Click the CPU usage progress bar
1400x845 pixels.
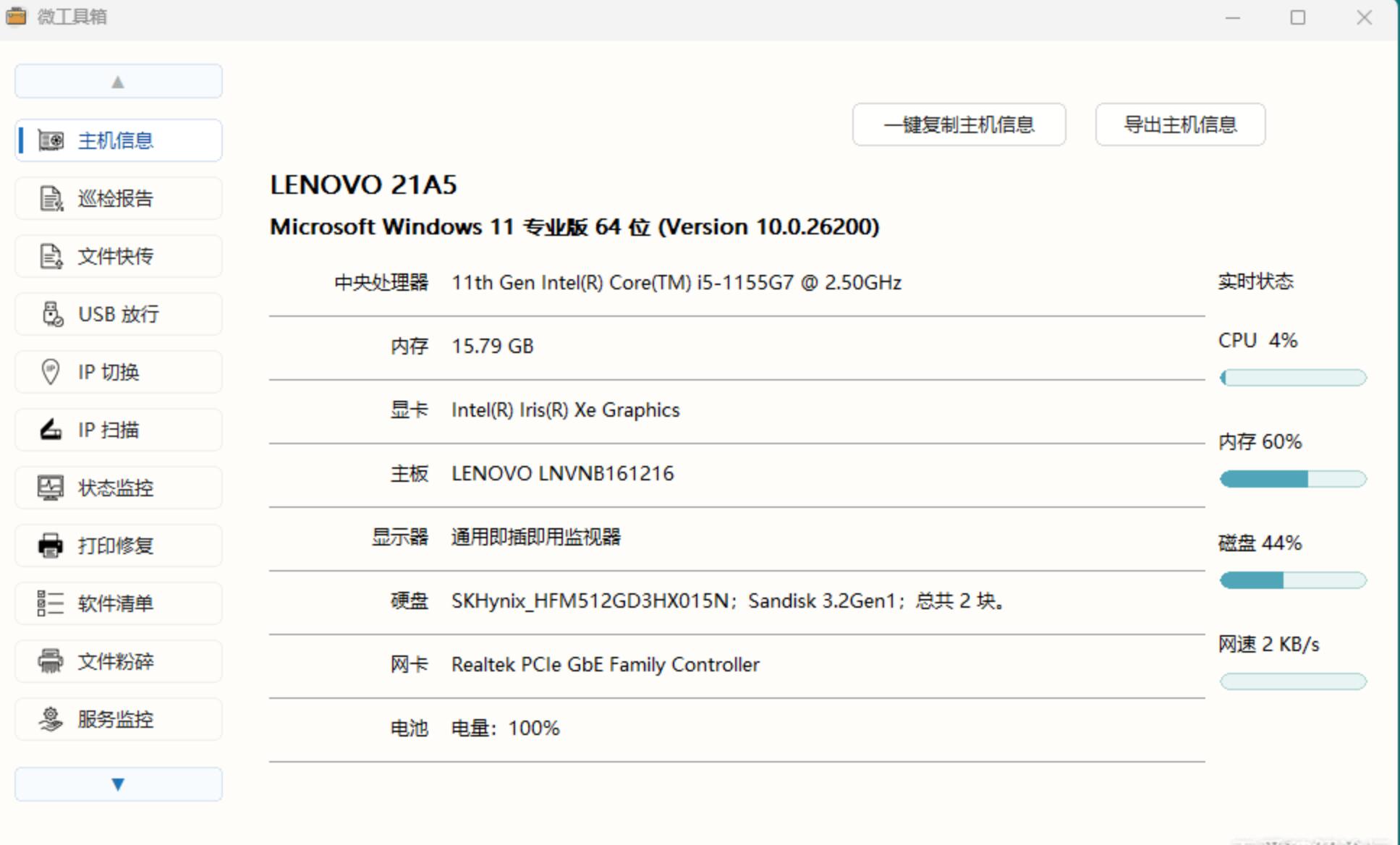coord(1293,378)
